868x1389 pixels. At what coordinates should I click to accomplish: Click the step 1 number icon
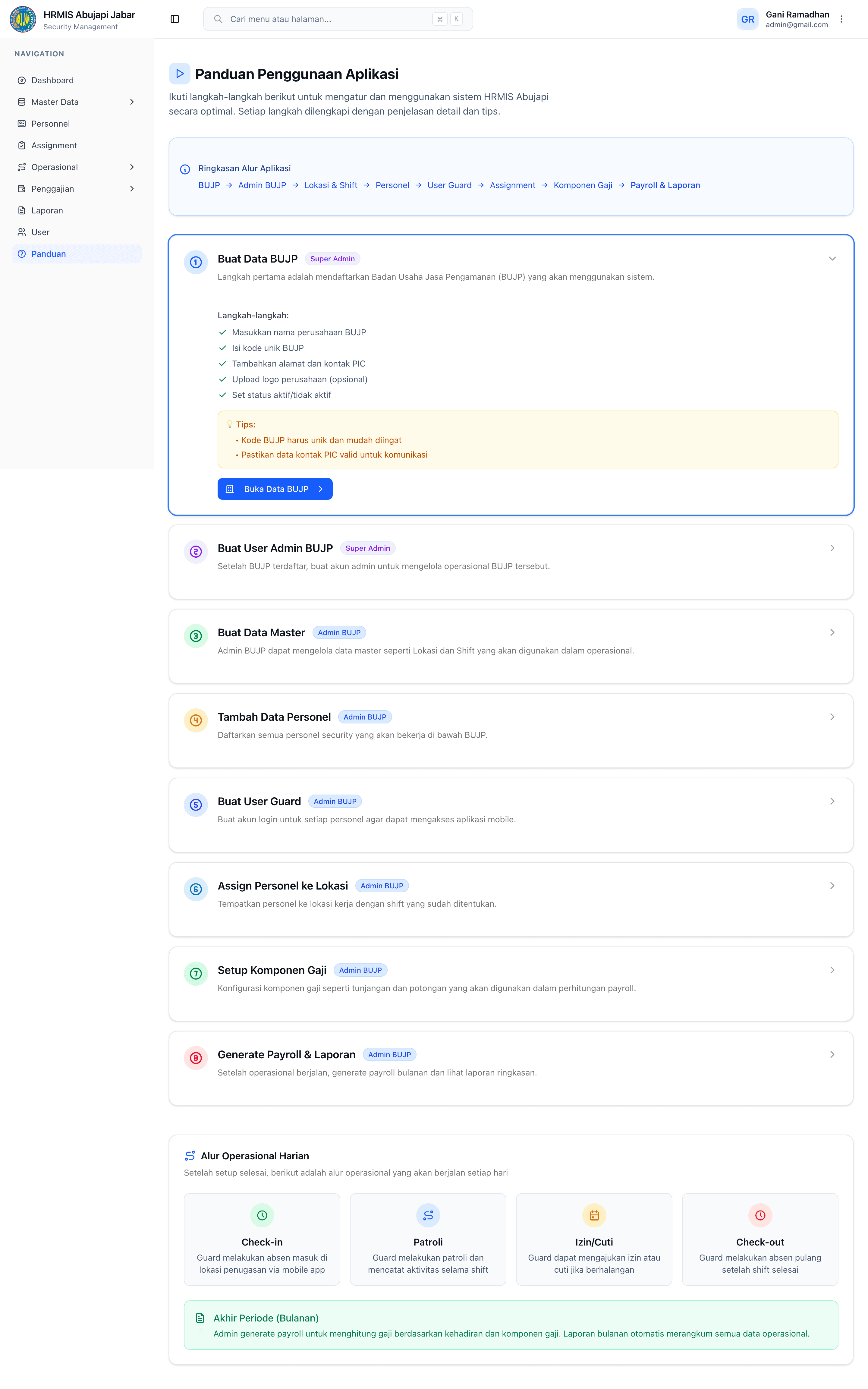click(x=196, y=262)
